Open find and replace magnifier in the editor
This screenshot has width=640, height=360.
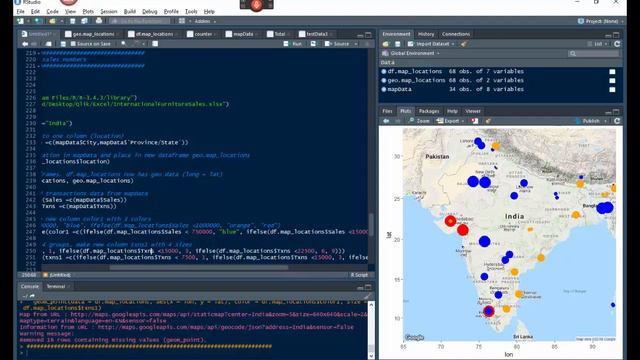pos(124,44)
